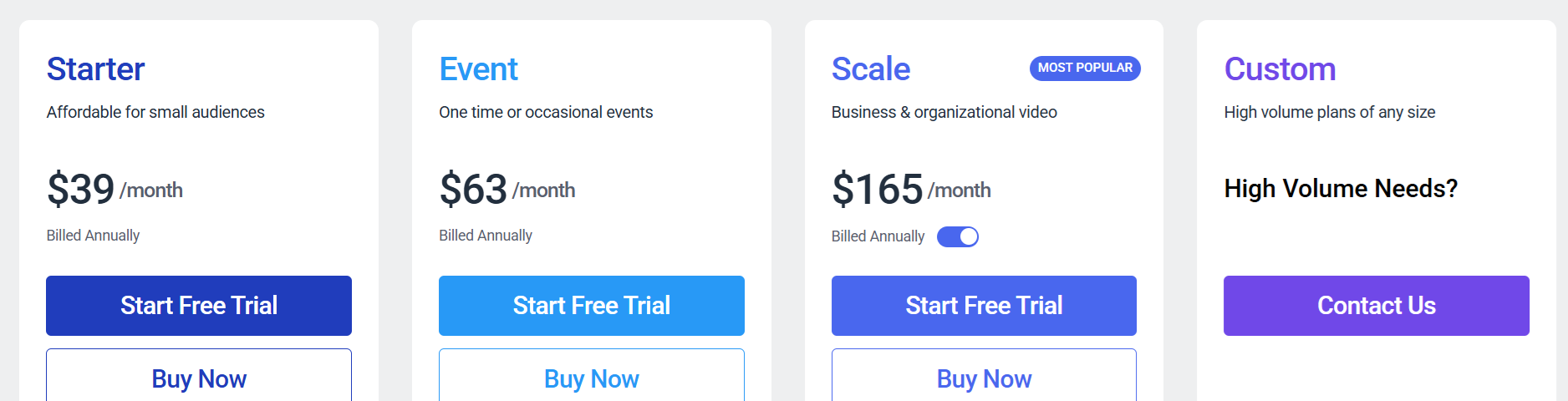Start free trial for the Starter plan
This screenshot has height=401, width=1568.
click(x=199, y=306)
